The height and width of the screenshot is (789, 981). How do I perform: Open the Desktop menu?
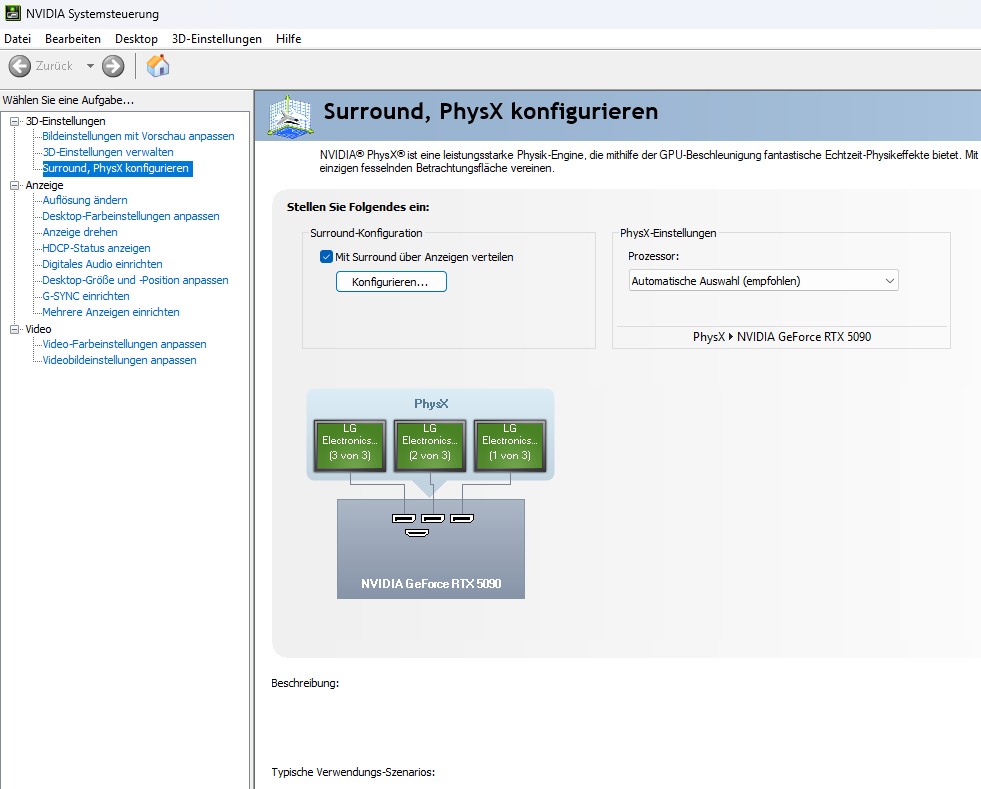pos(136,39)
